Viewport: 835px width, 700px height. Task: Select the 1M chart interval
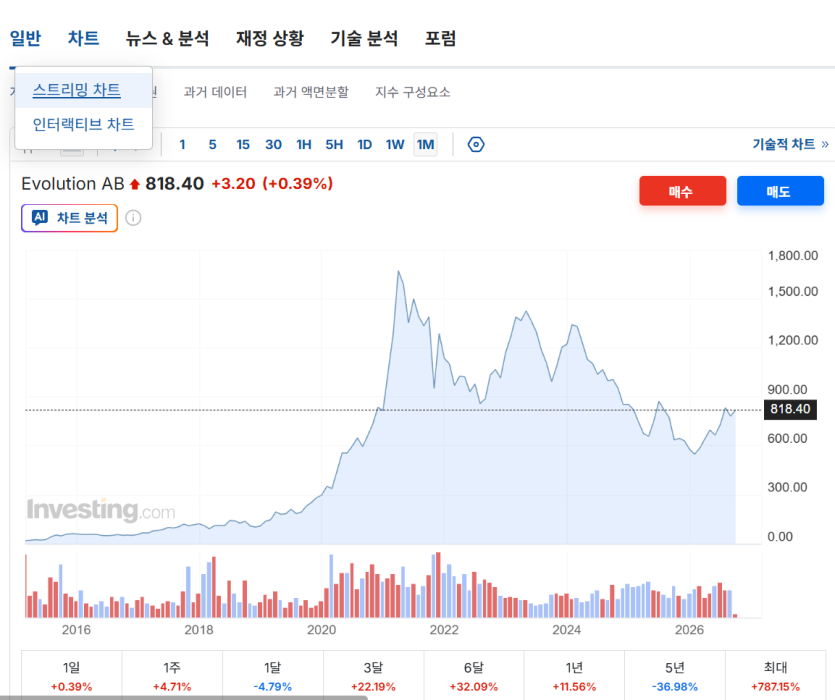coord(425,144)
